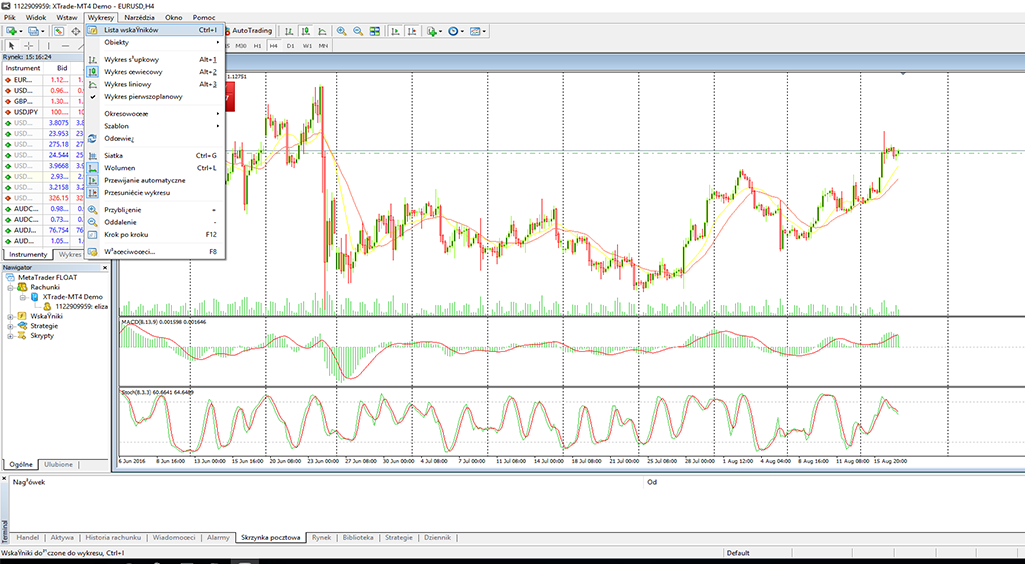Click the AutoTrading button
Image resolution: width=1025 pixels, height=564 pixels.
pos(246,31)
